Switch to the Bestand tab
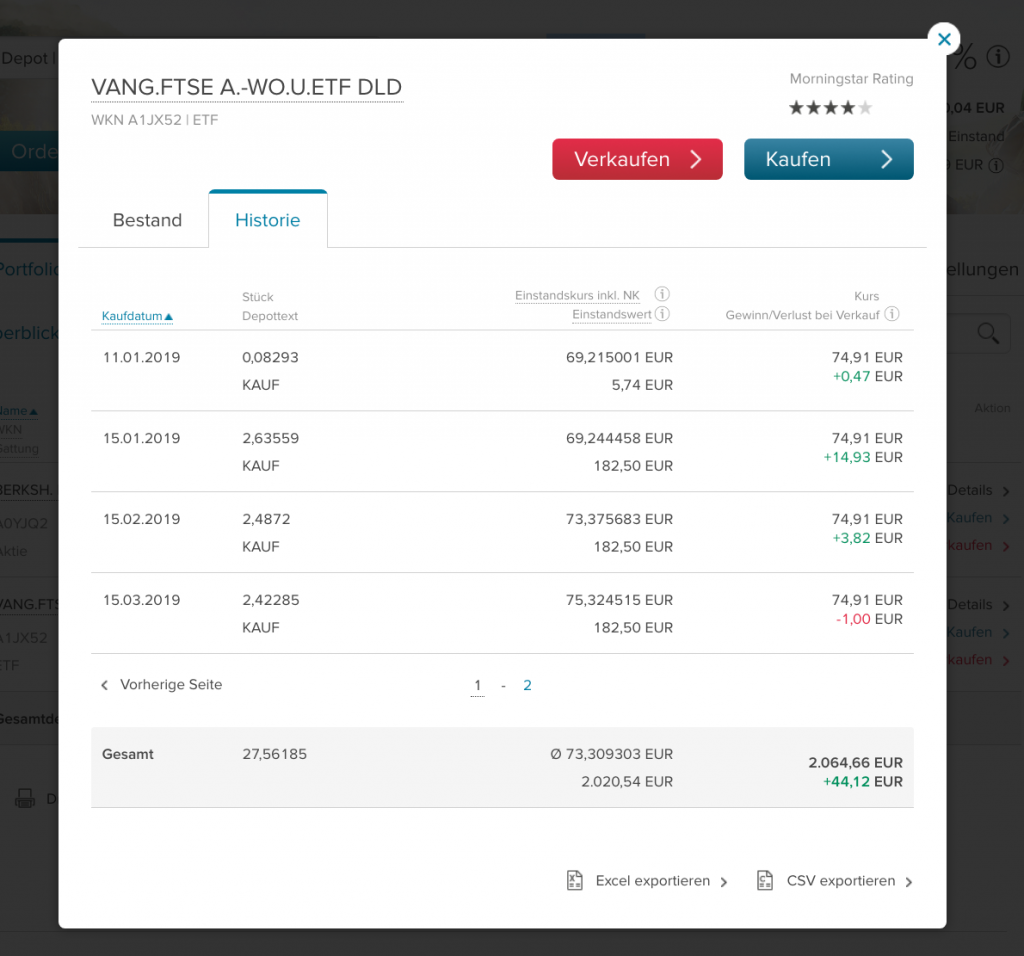 pos(148,220)
